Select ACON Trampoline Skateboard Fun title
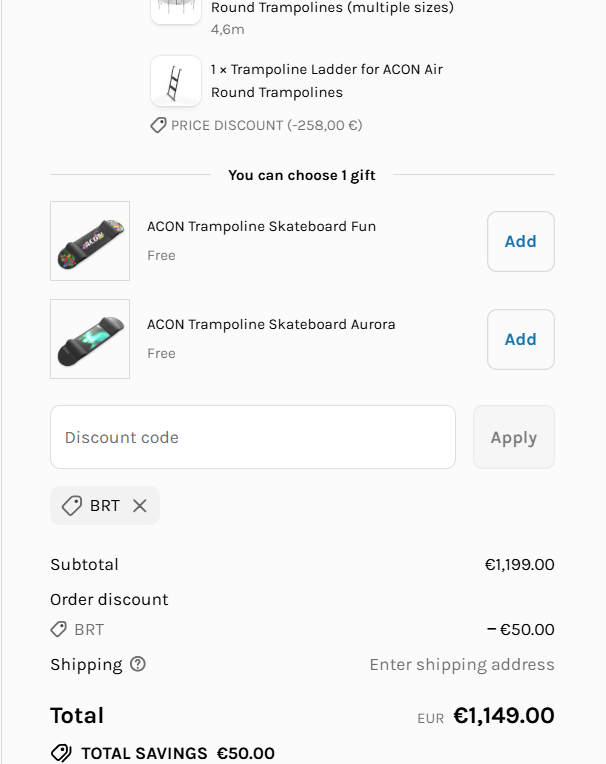 [x=261, y=226]
